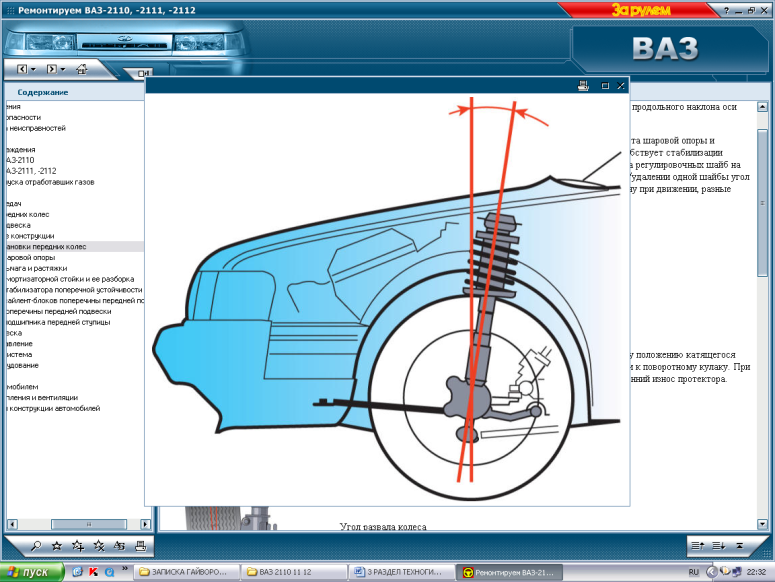Go to next section lines-down icon

(718, 546)
